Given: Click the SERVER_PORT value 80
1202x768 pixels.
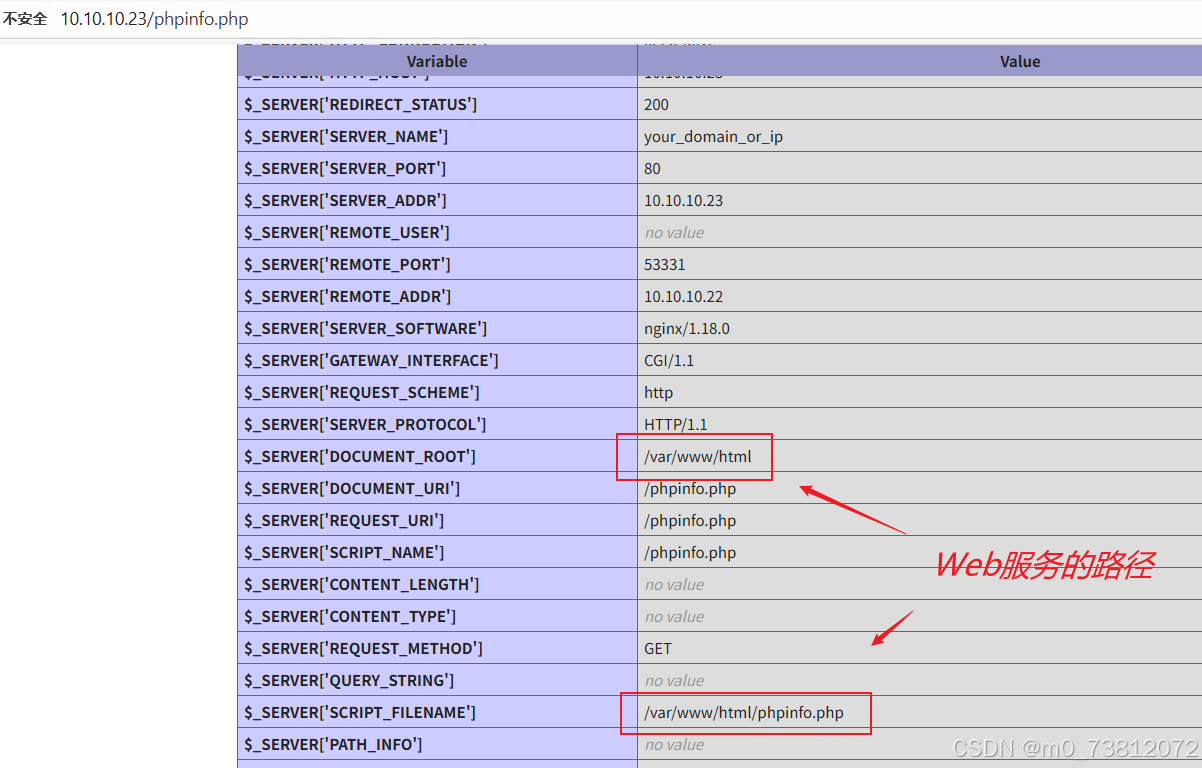Looking at the screenshot, I should click(653, 168).
